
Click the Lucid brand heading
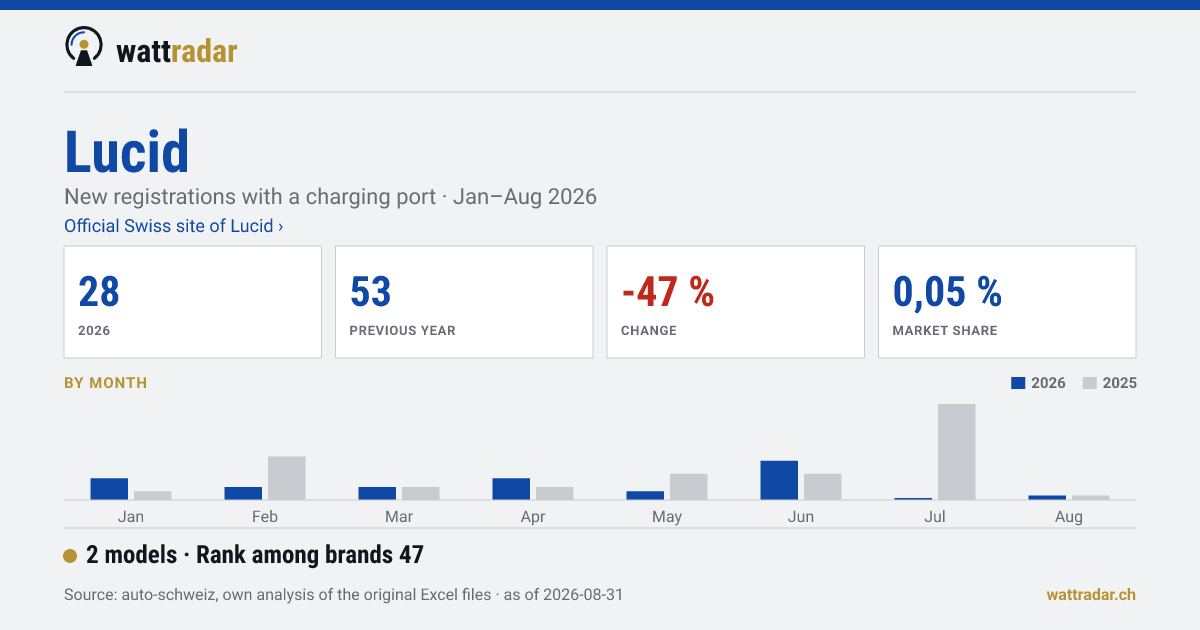127,152
